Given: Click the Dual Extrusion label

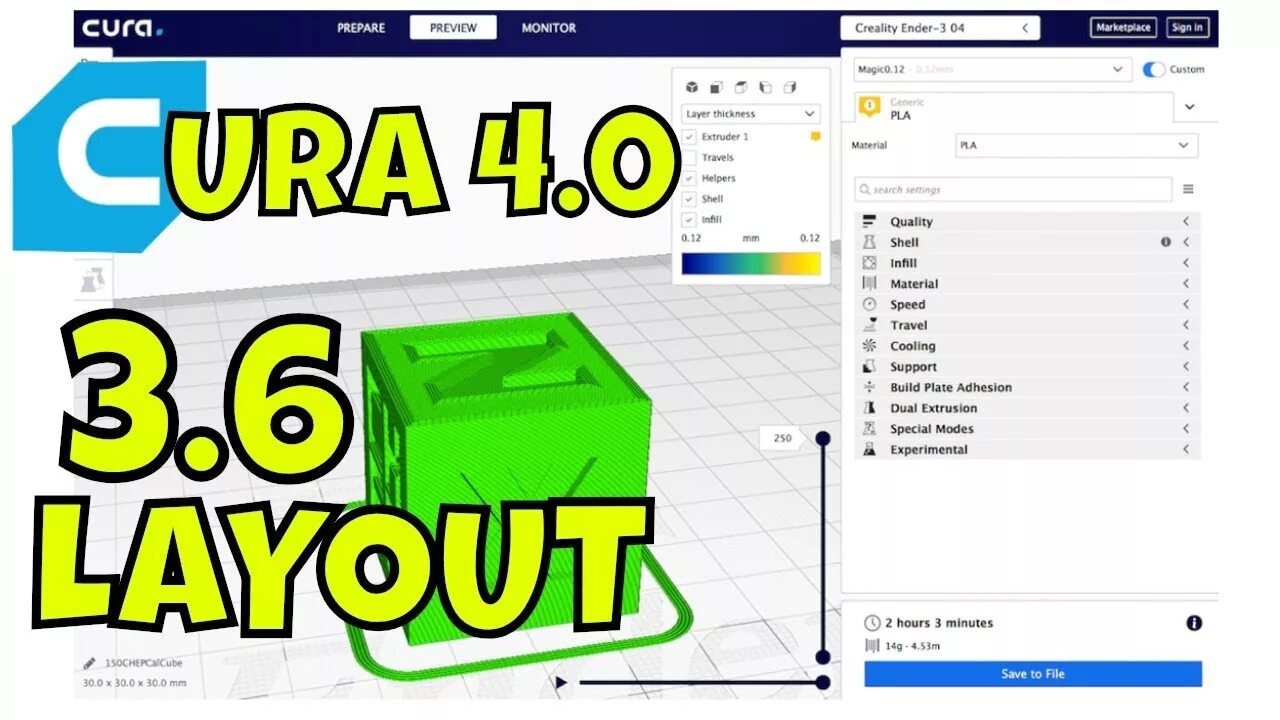Looking at the screenshot, I should [934, 408].
